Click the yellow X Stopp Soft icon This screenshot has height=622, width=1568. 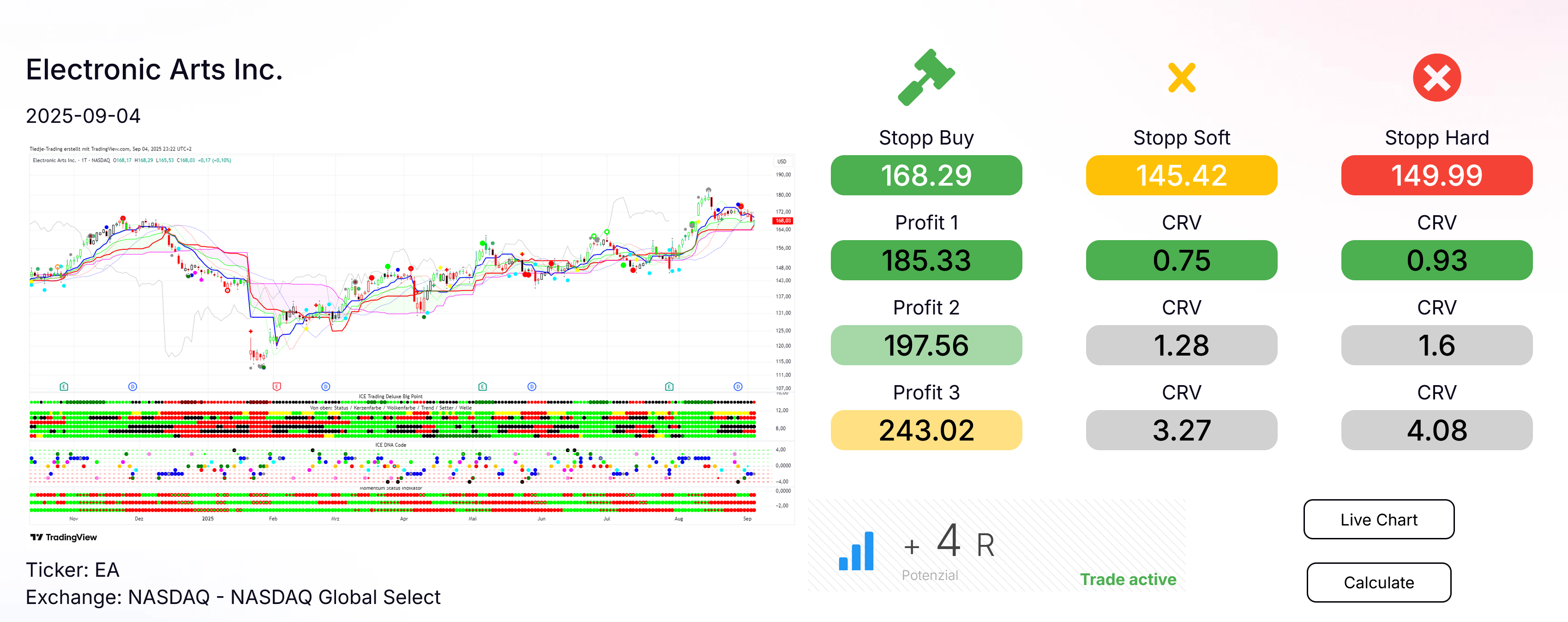point(1182,78)
